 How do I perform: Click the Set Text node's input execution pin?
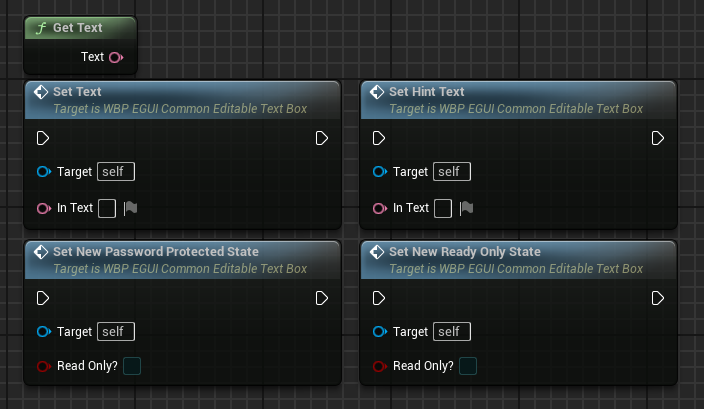click(43, 138)
